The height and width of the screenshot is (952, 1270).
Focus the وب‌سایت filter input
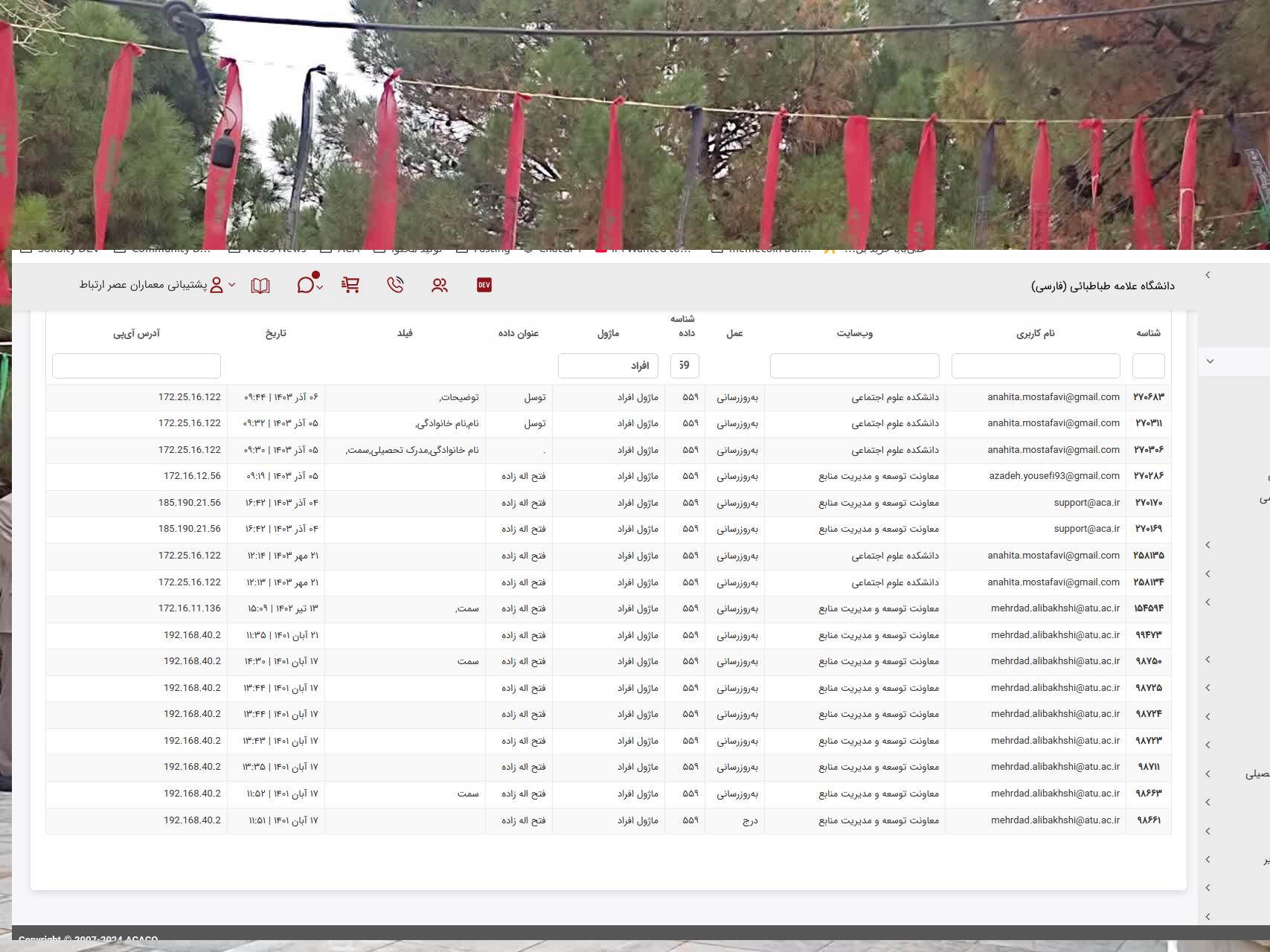tap(854, 366)
